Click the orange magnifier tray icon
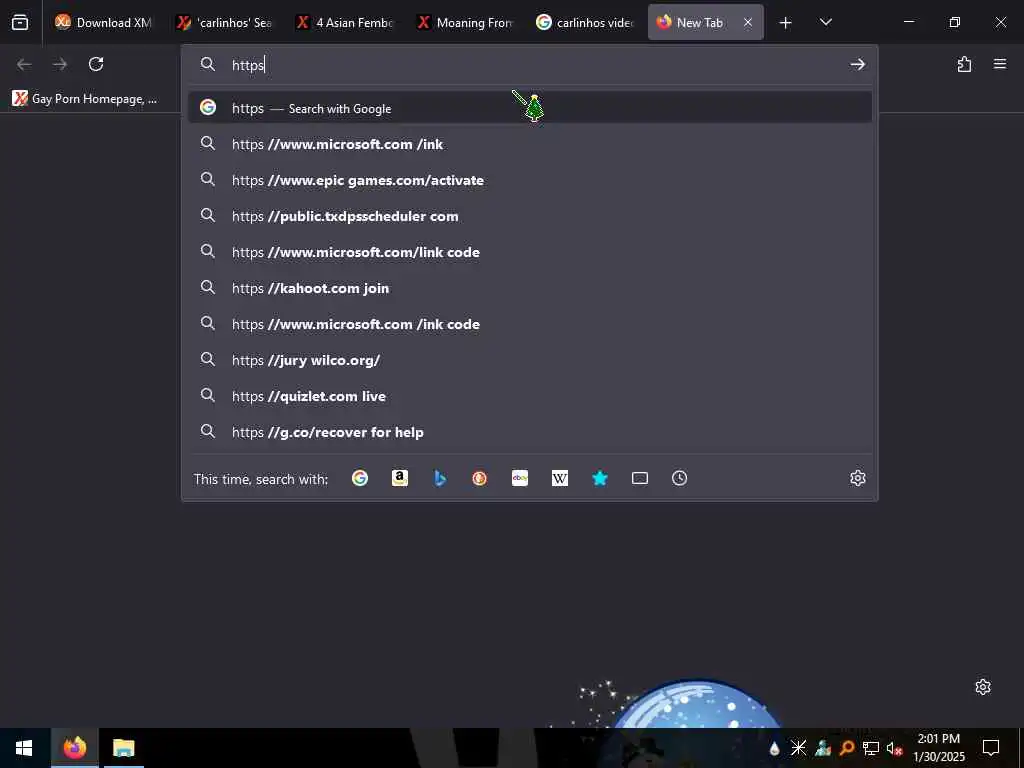The width and height of the screenshot is (1024, 768). tap(847, 748)
